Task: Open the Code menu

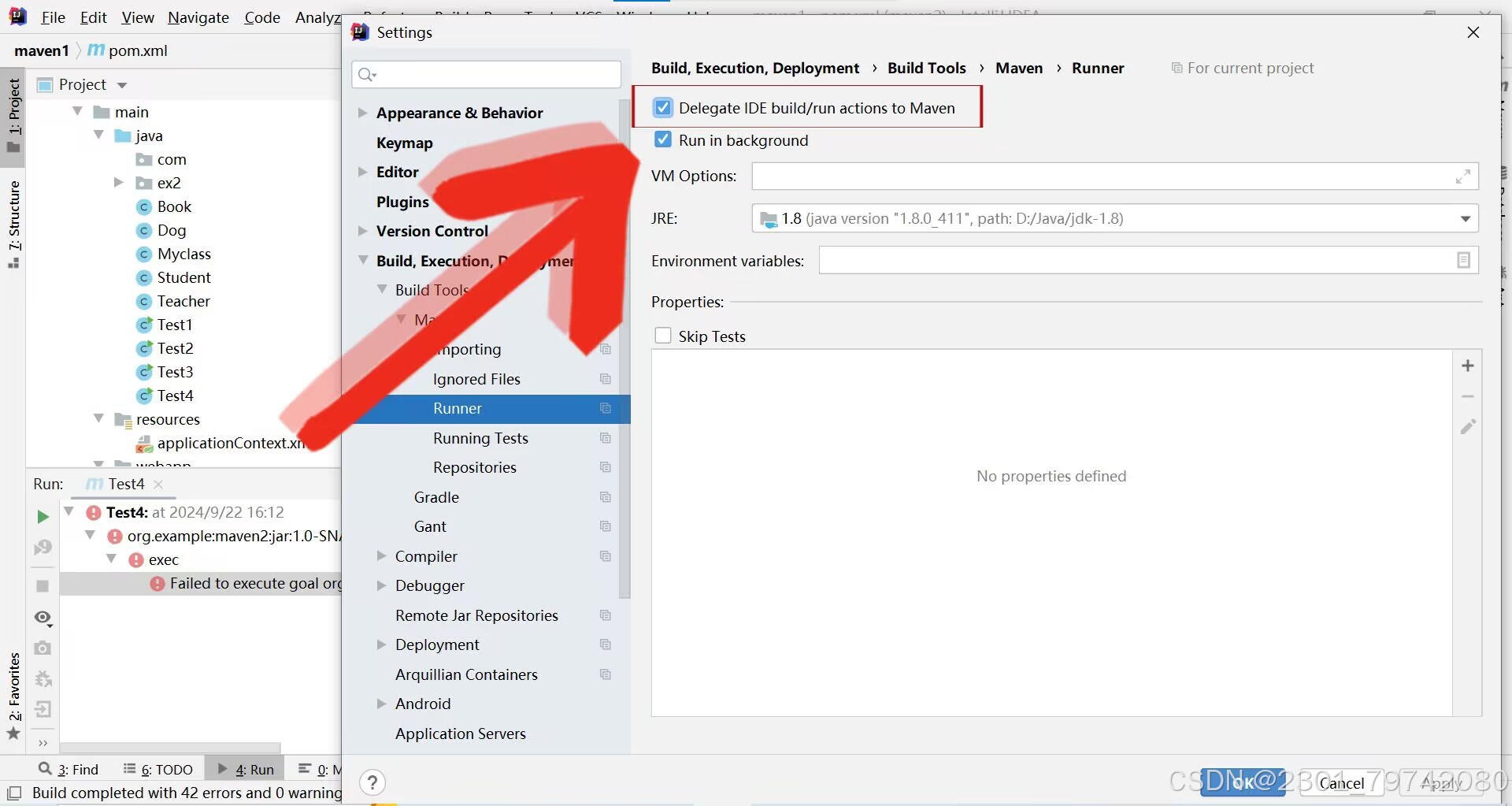Action: coord(262,17)
